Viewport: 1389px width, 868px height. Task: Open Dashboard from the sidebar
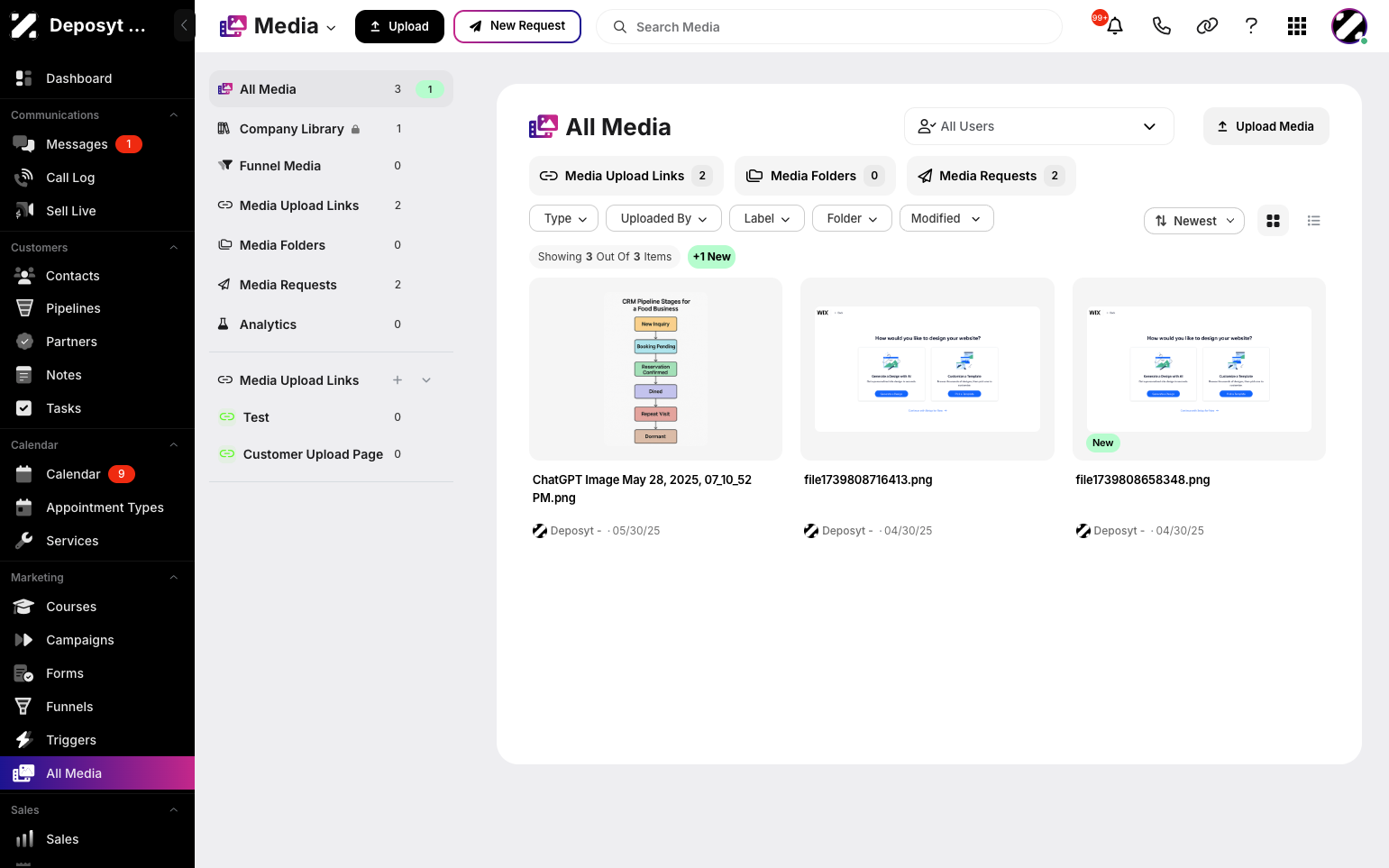point(97,78)
